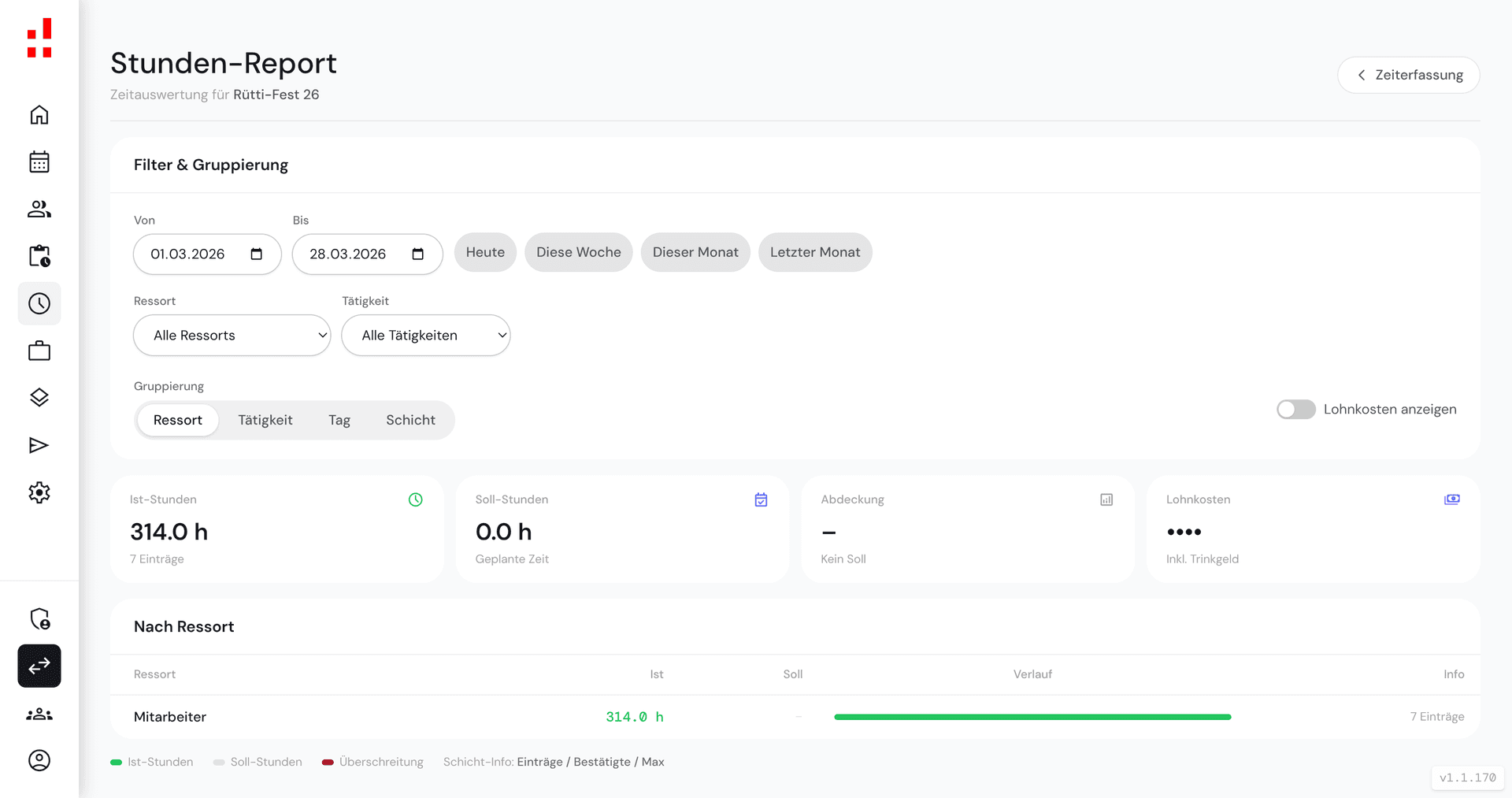This screenshot has height=798, width=1512.
Task: Expand the Alle Tätigkeiten dropdown
Action: (x=425, y=336)
